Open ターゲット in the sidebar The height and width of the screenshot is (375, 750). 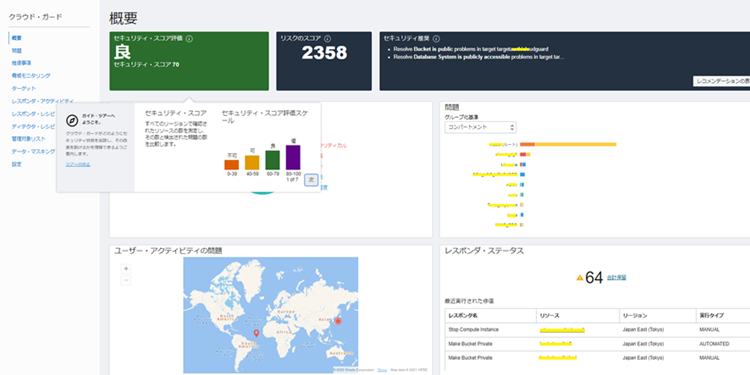coord(24,88)
